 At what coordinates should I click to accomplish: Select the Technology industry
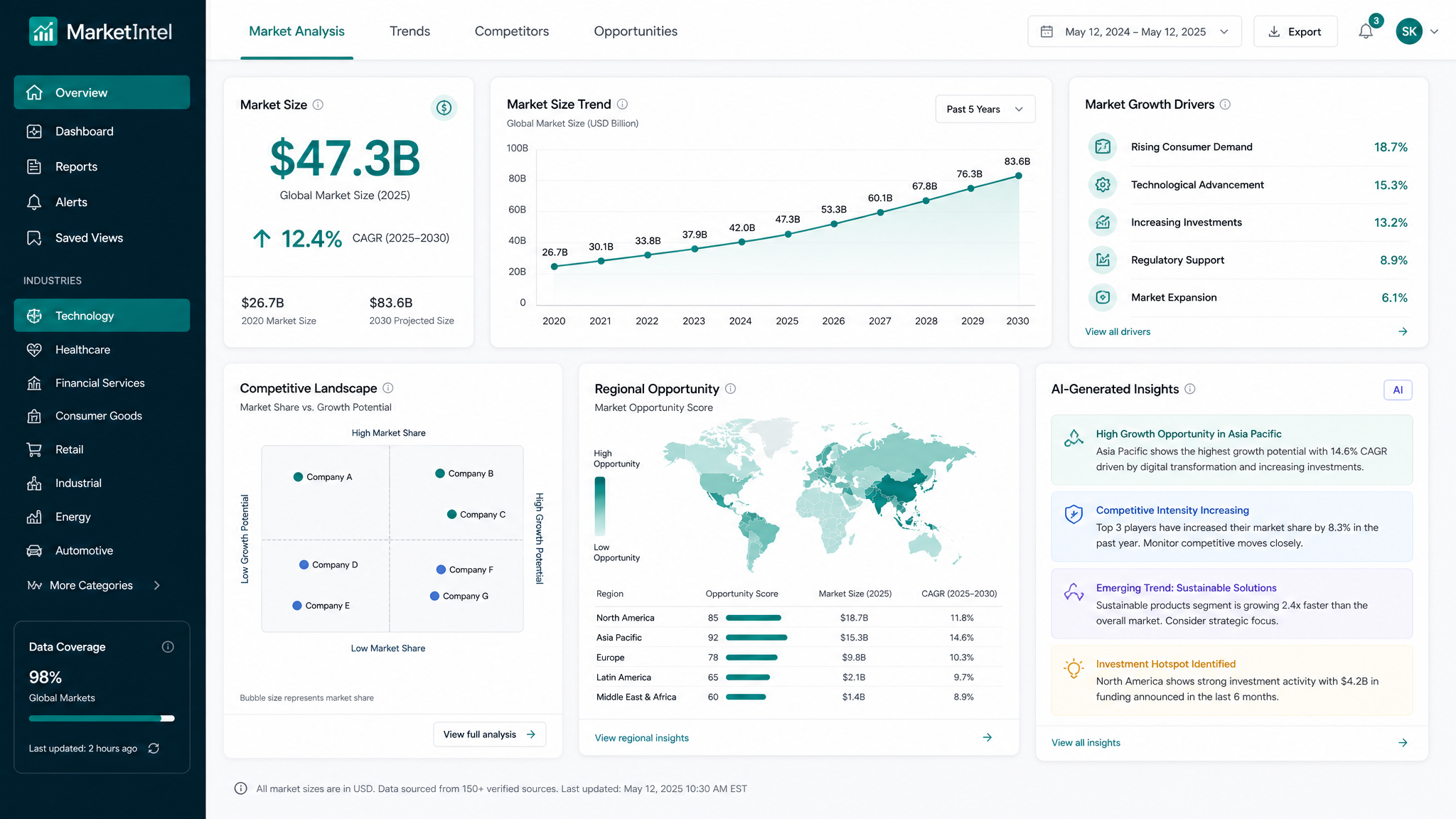point(102,316)
